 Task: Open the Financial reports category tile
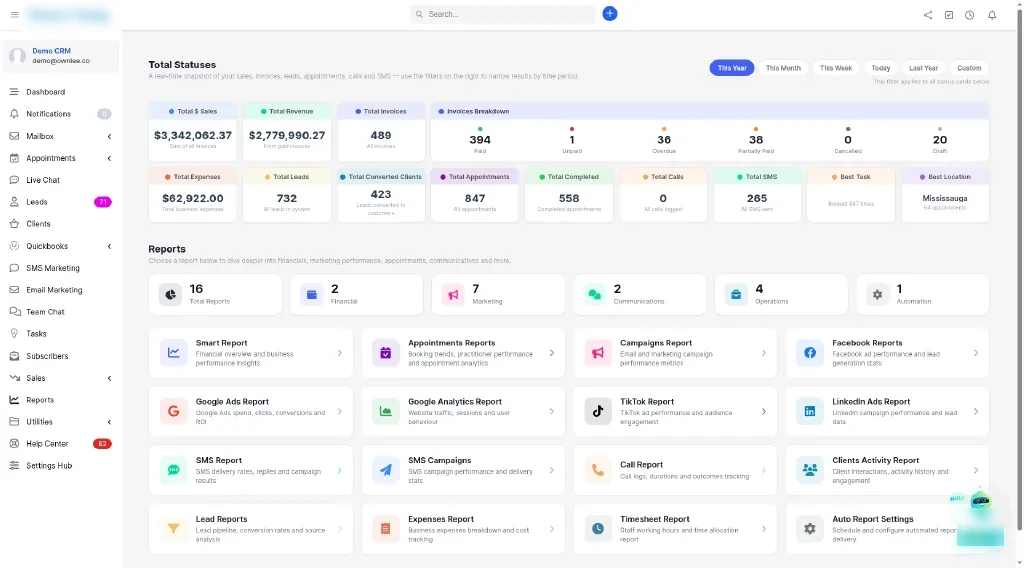click(x=357, y=294)
